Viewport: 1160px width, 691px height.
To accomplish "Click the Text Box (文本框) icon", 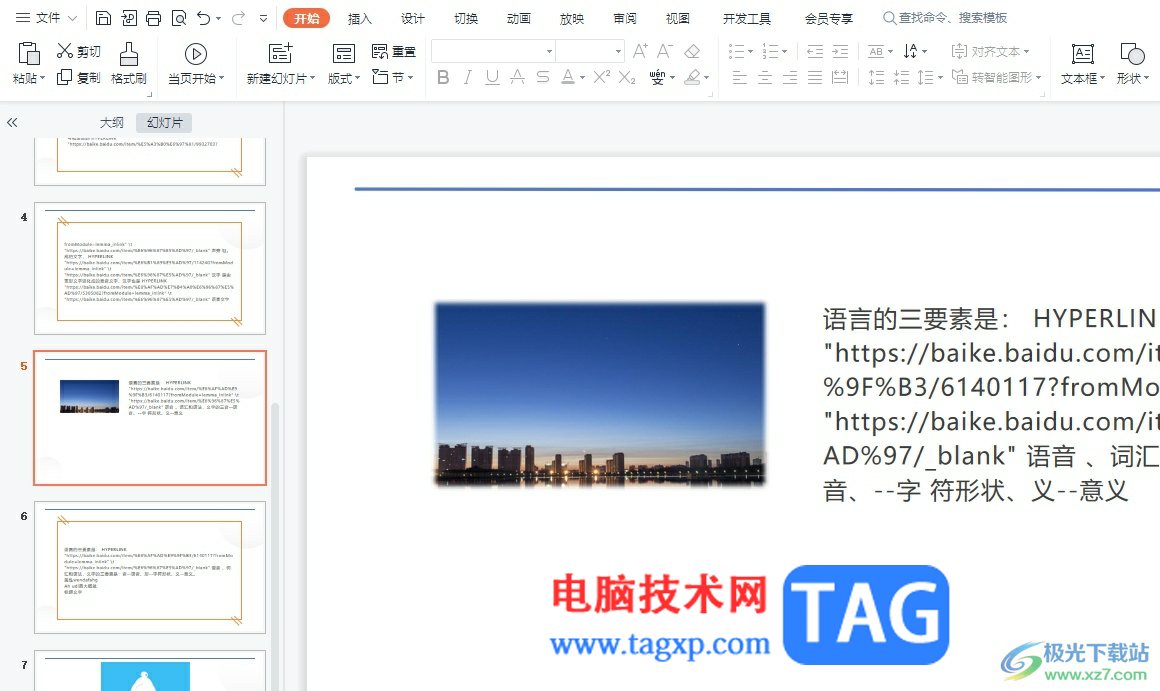I will coord(1082,53).
